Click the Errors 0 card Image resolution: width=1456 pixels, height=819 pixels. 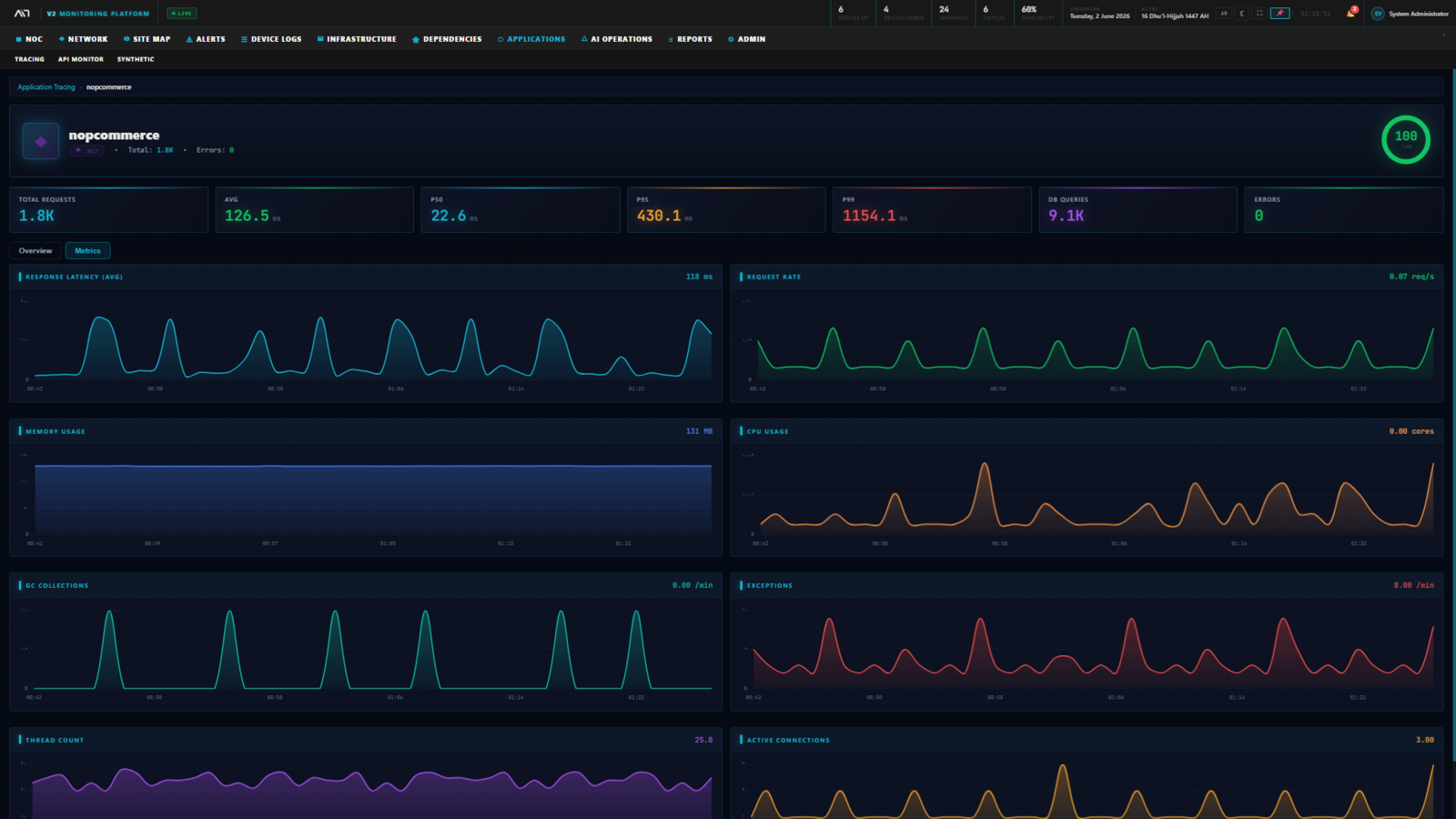(1344, 209)
